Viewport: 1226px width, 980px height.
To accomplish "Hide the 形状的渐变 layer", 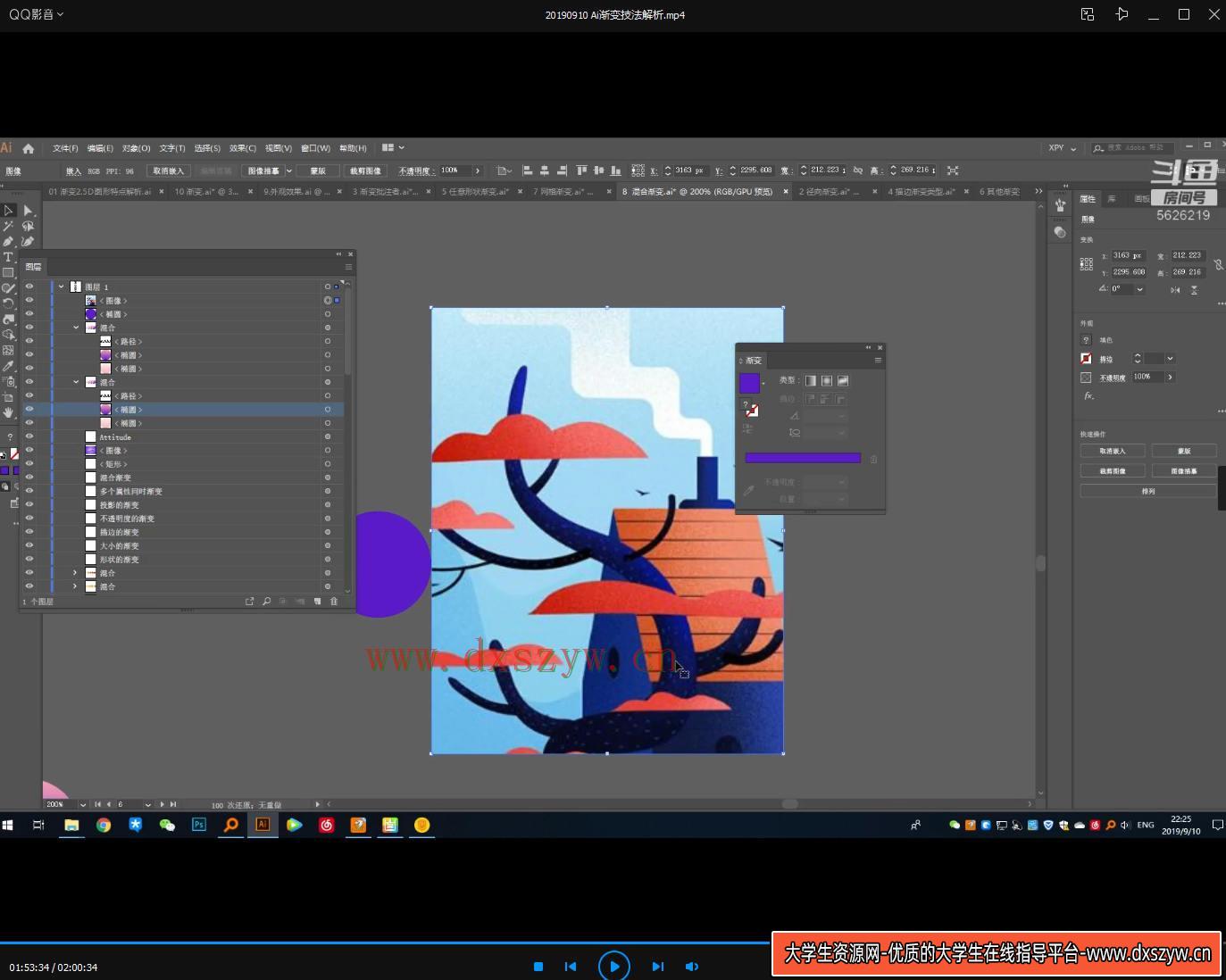I will tap(29, 559).
